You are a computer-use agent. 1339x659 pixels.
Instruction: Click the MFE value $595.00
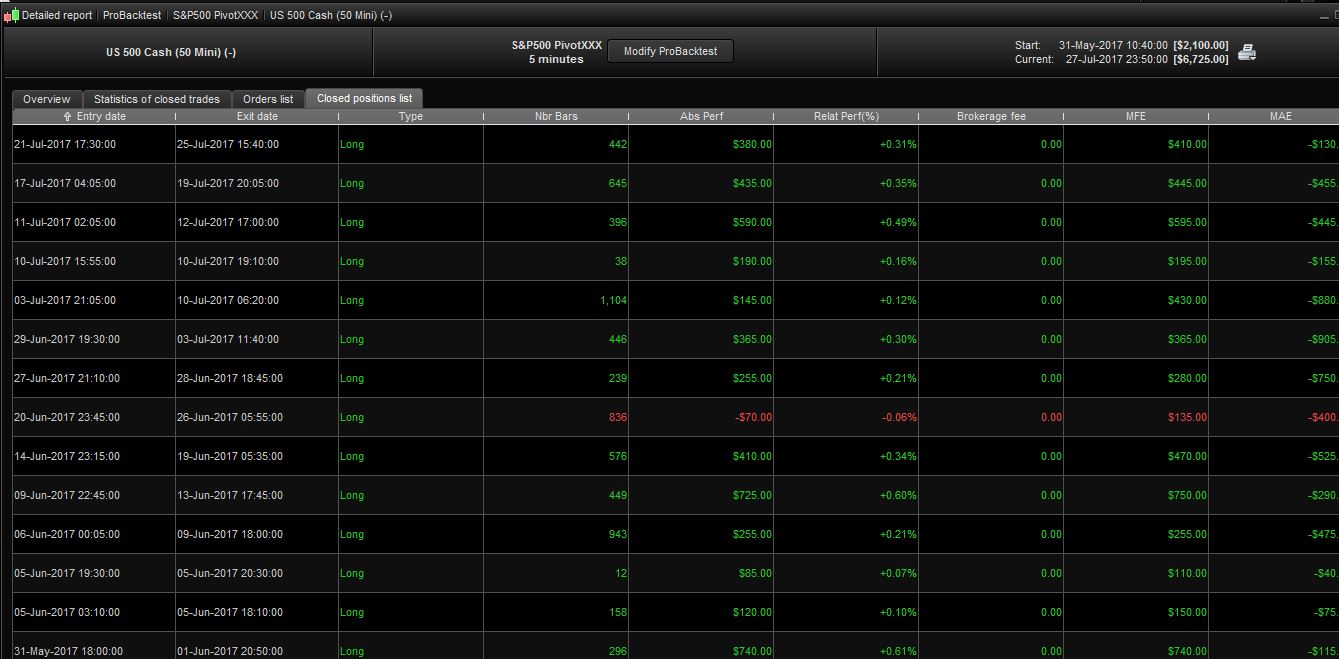point(1187,222)
